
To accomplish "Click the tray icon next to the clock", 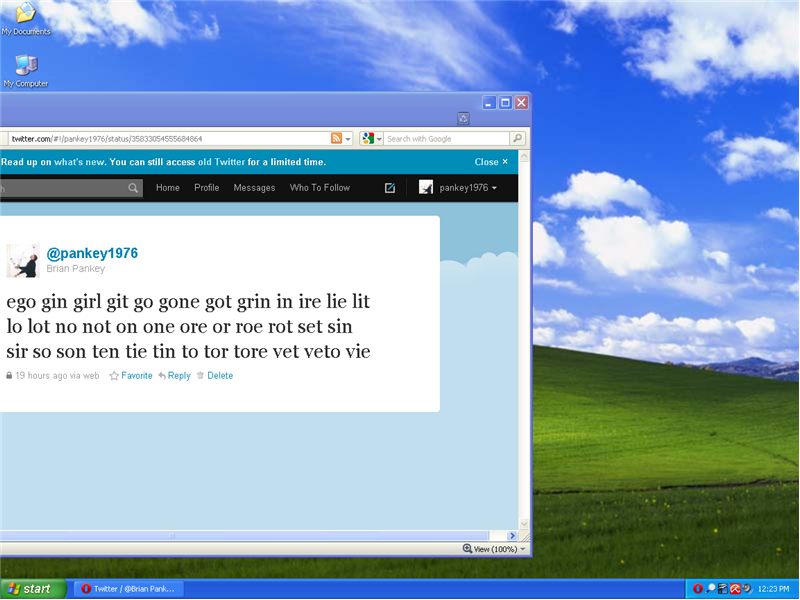I will click(747, 589).
